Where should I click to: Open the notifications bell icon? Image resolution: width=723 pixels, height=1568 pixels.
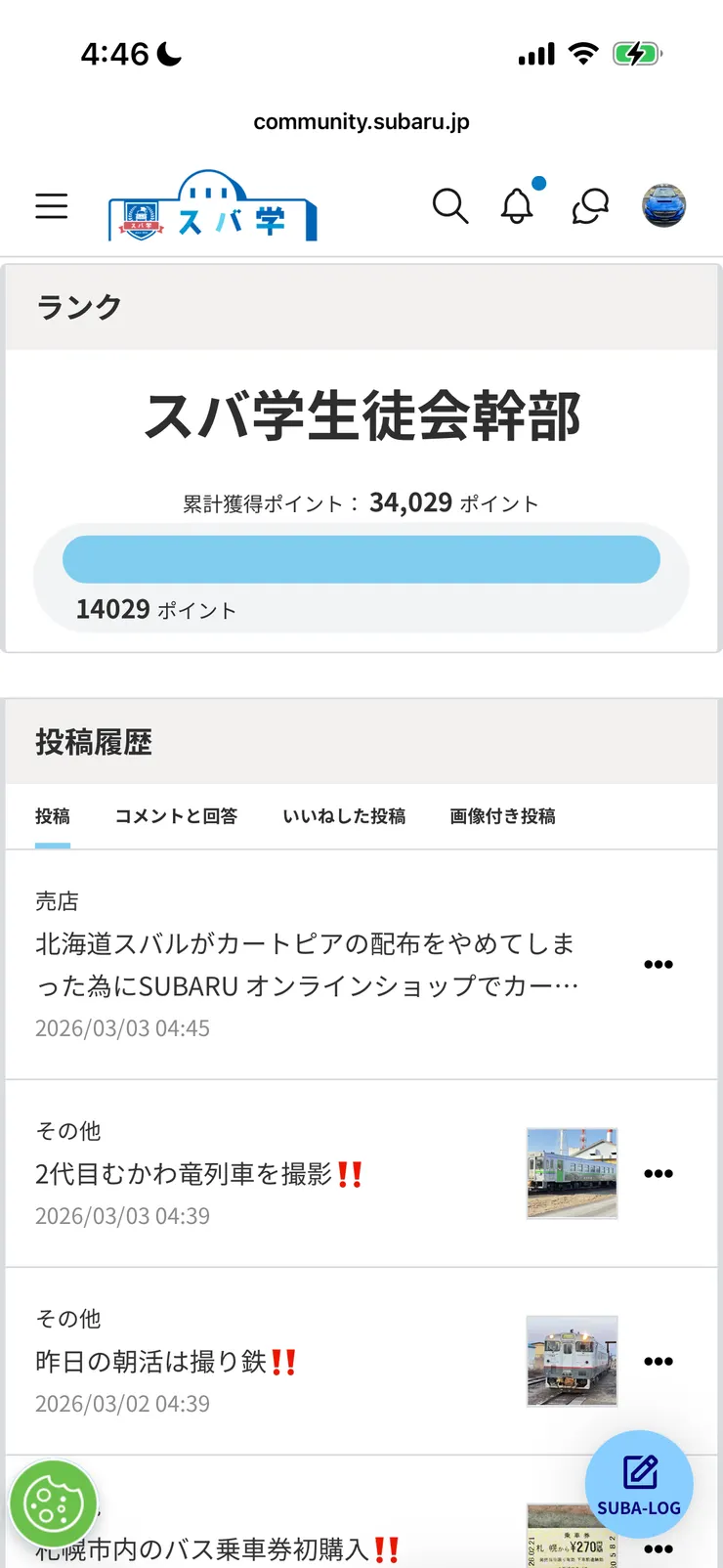point(518,206)
